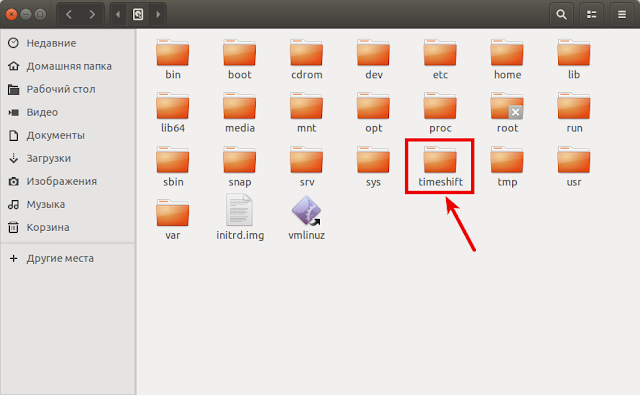Switch view mode with list view button
This screenshot has width=640, height=395.
[591, 14]
